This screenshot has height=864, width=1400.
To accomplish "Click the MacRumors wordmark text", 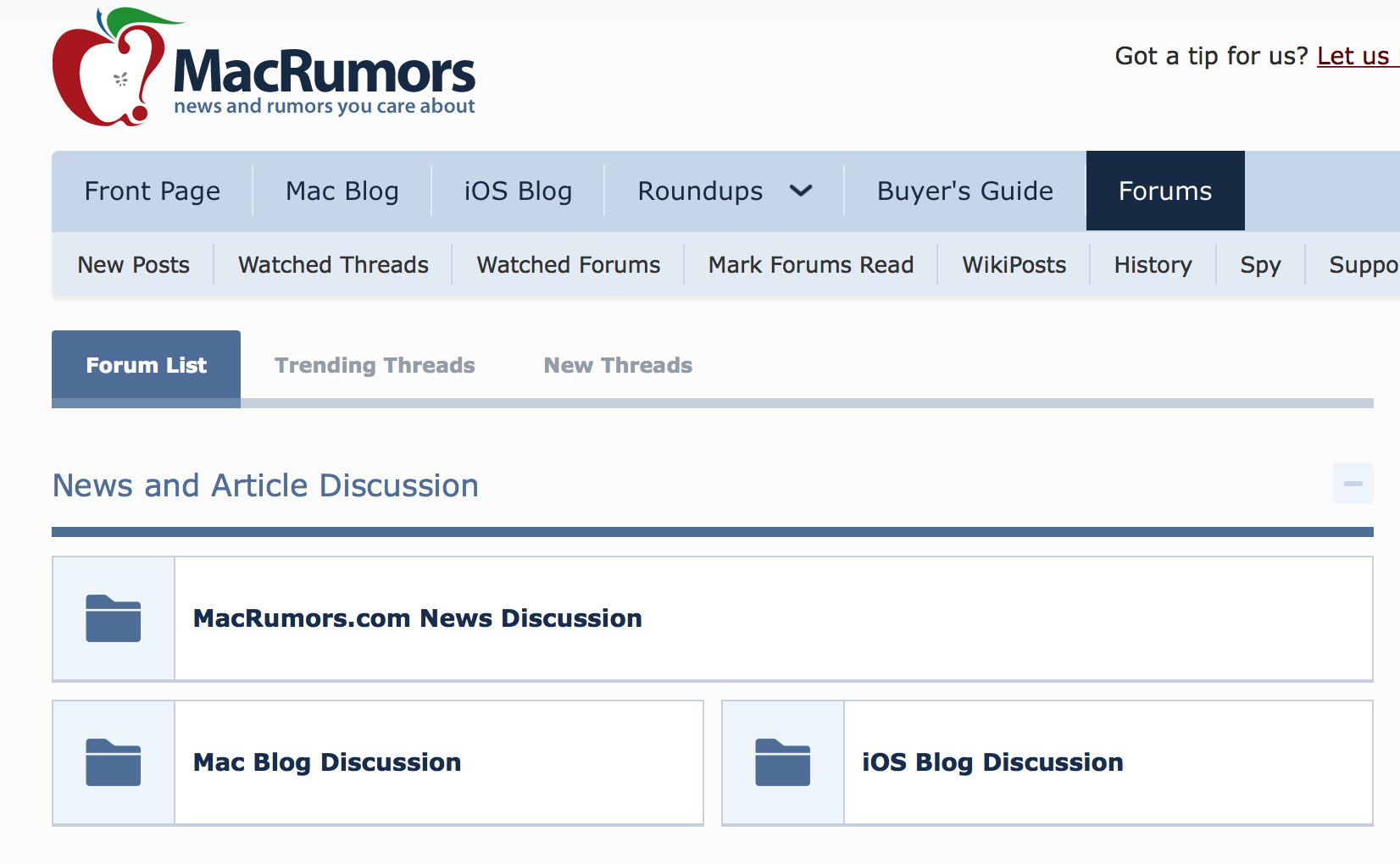I will click(x=324, y=71).
